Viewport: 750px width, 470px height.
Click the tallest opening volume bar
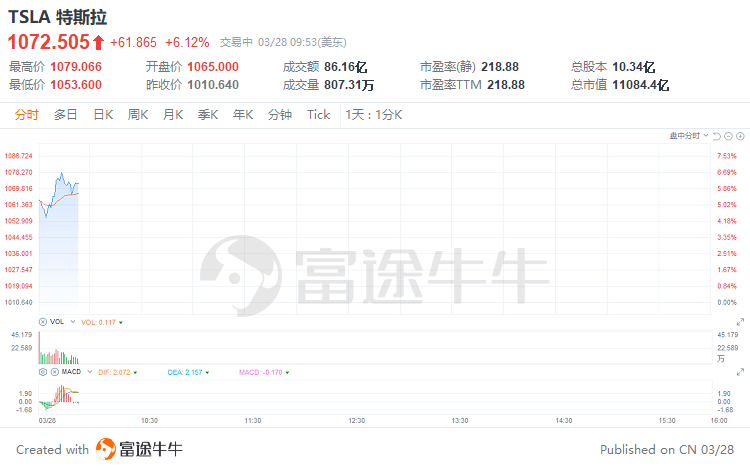(x=40, y=348)
